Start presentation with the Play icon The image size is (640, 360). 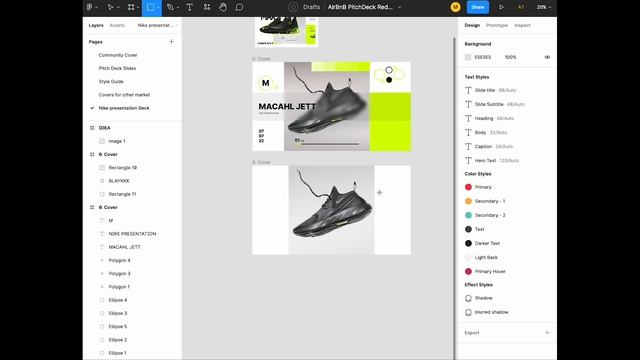point(501,7)
